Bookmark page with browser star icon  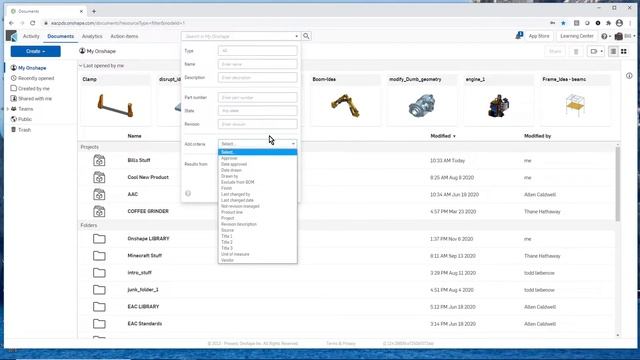(563, 23)
